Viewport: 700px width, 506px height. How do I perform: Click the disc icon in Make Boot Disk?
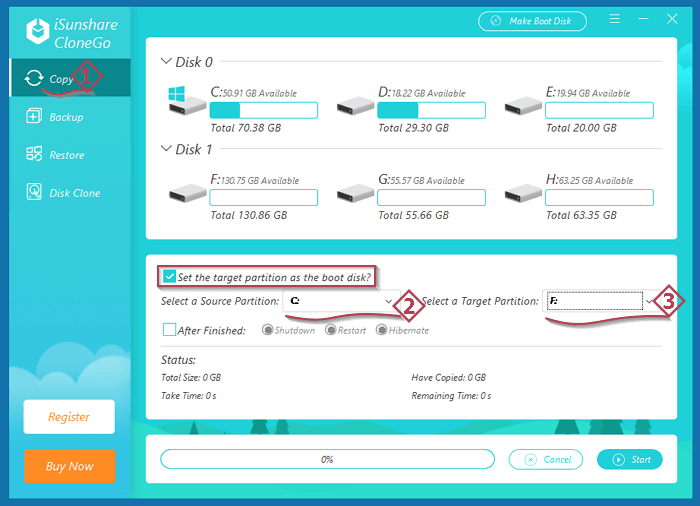(496, 21)
